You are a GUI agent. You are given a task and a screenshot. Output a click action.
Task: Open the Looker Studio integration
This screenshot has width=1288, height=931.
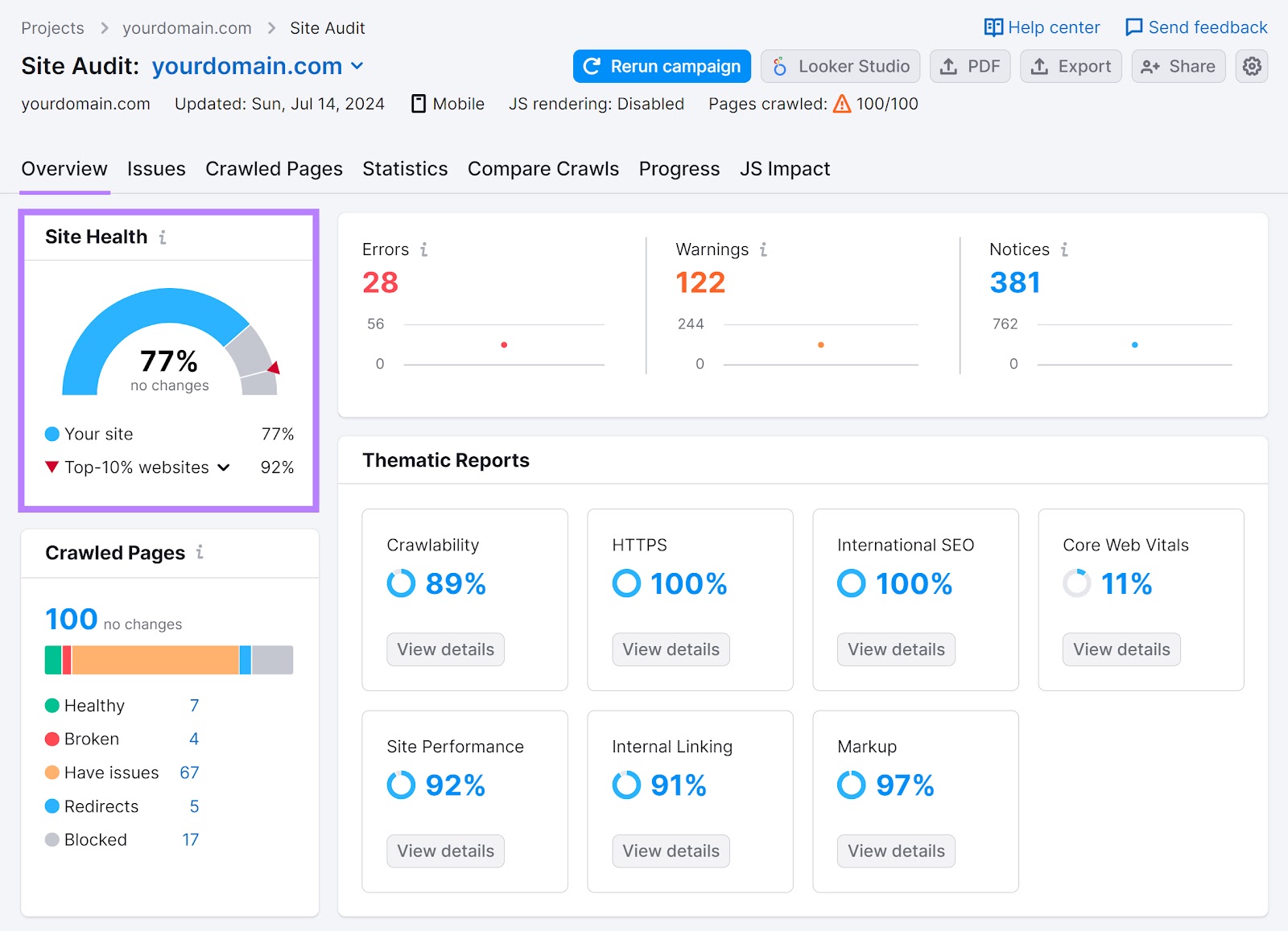pyautogui.click(x=840, y=66)
